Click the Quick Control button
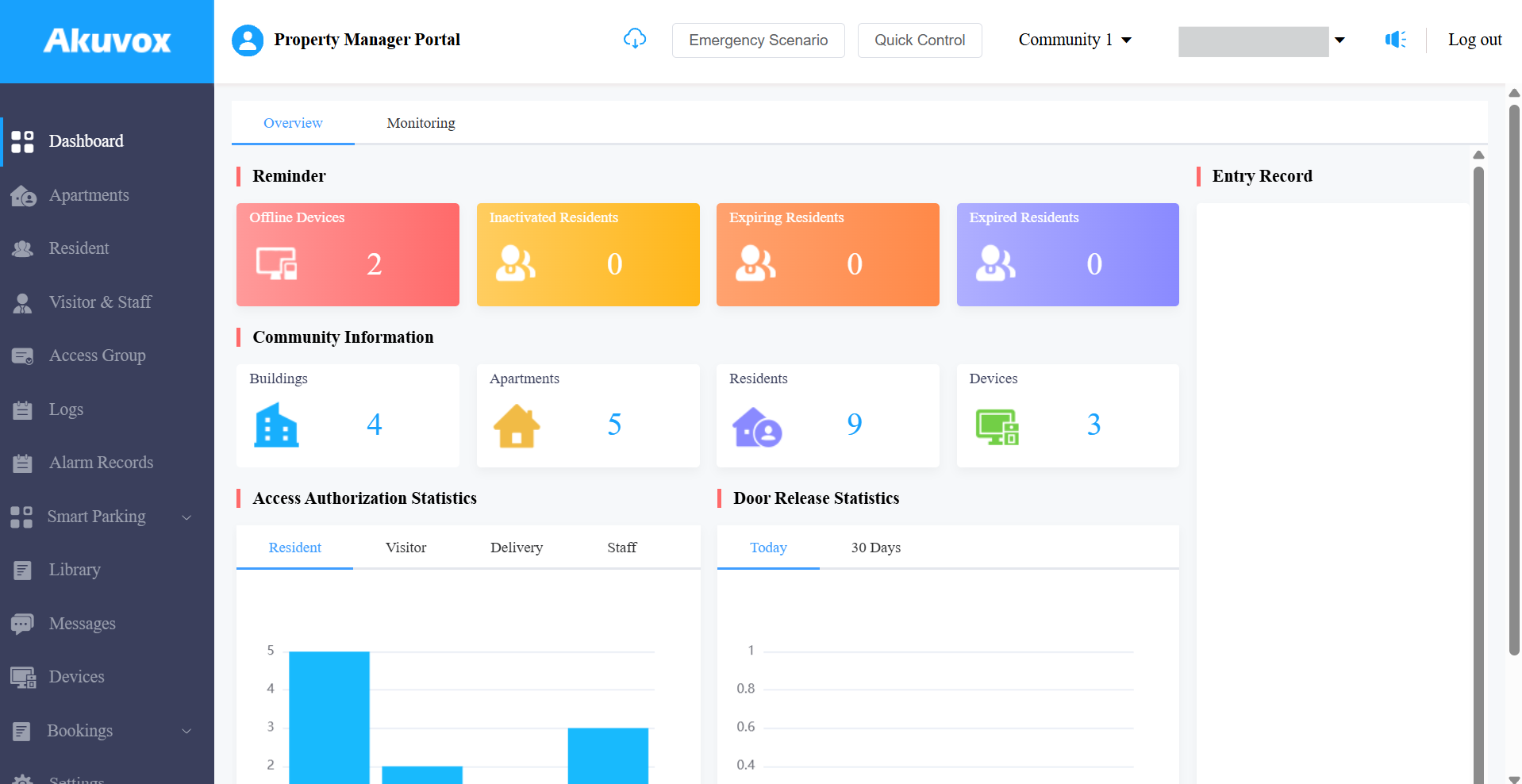The height and width of the screenshot is (784, 1522). (x=920, y=40)
